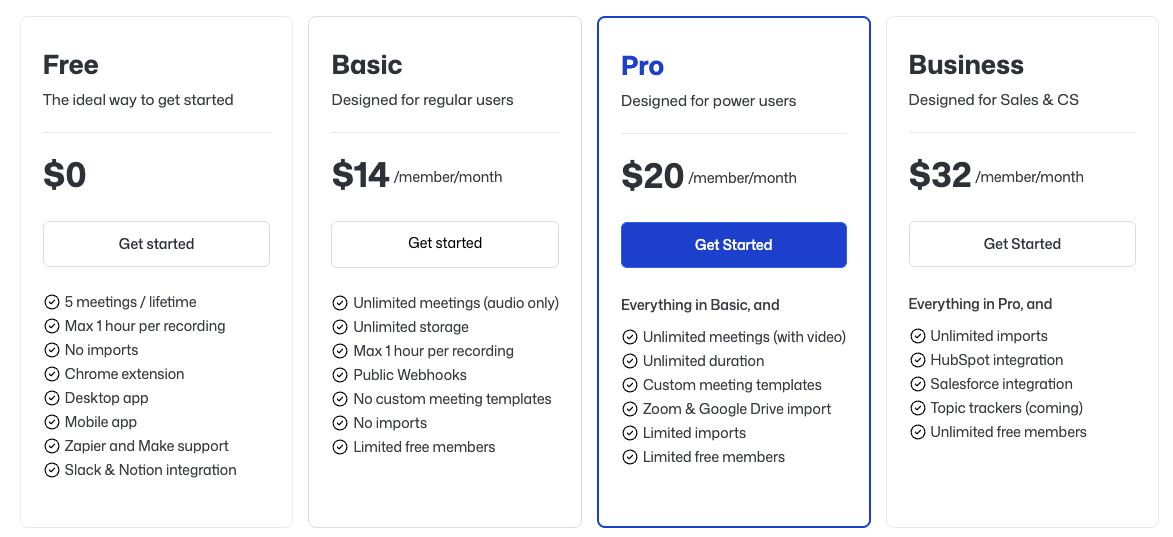Click checkmark icon beside Chrome extension

click(x=52, y=374)
